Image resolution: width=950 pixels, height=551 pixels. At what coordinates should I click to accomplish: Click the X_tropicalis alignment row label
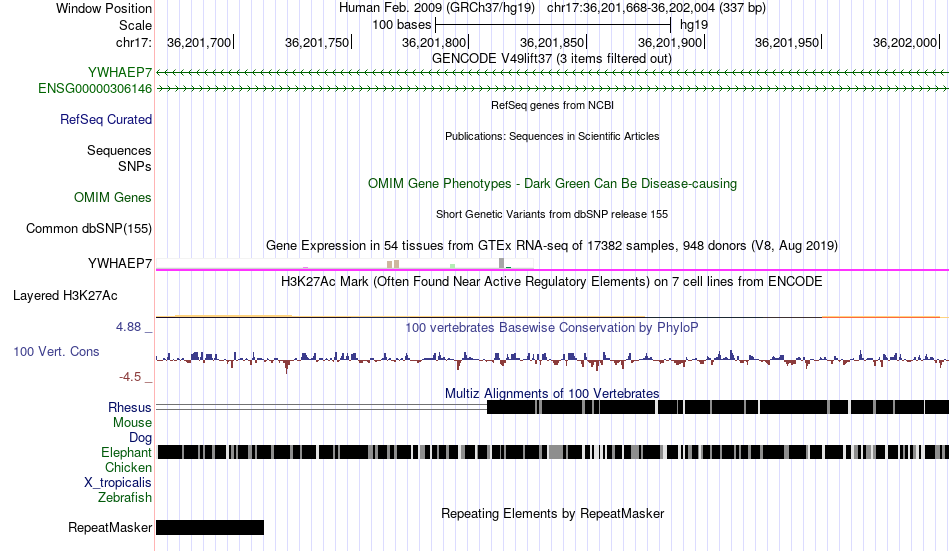tap(118, 483)
